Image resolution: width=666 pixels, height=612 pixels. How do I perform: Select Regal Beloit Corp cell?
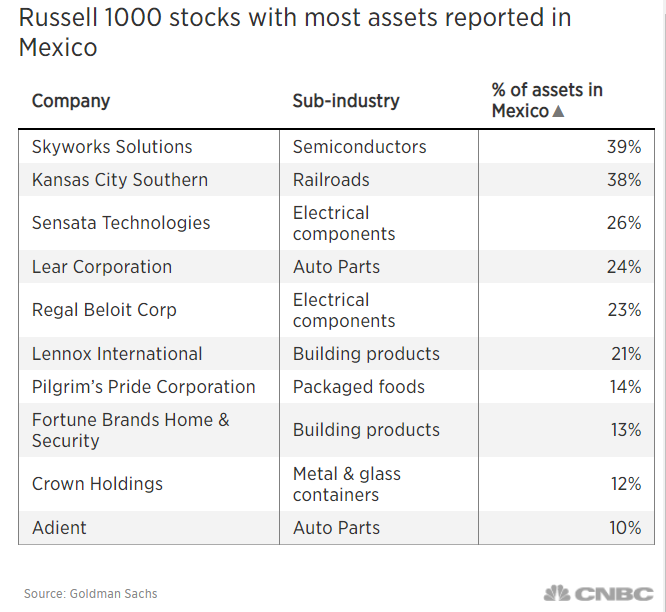pos(104,310)
